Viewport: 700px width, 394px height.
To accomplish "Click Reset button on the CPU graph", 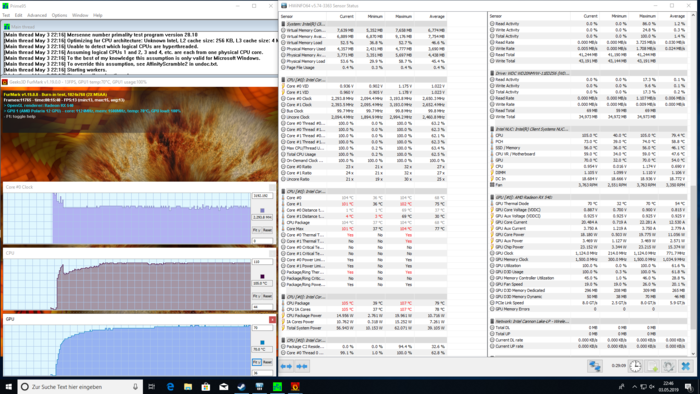I will (267, 296).
